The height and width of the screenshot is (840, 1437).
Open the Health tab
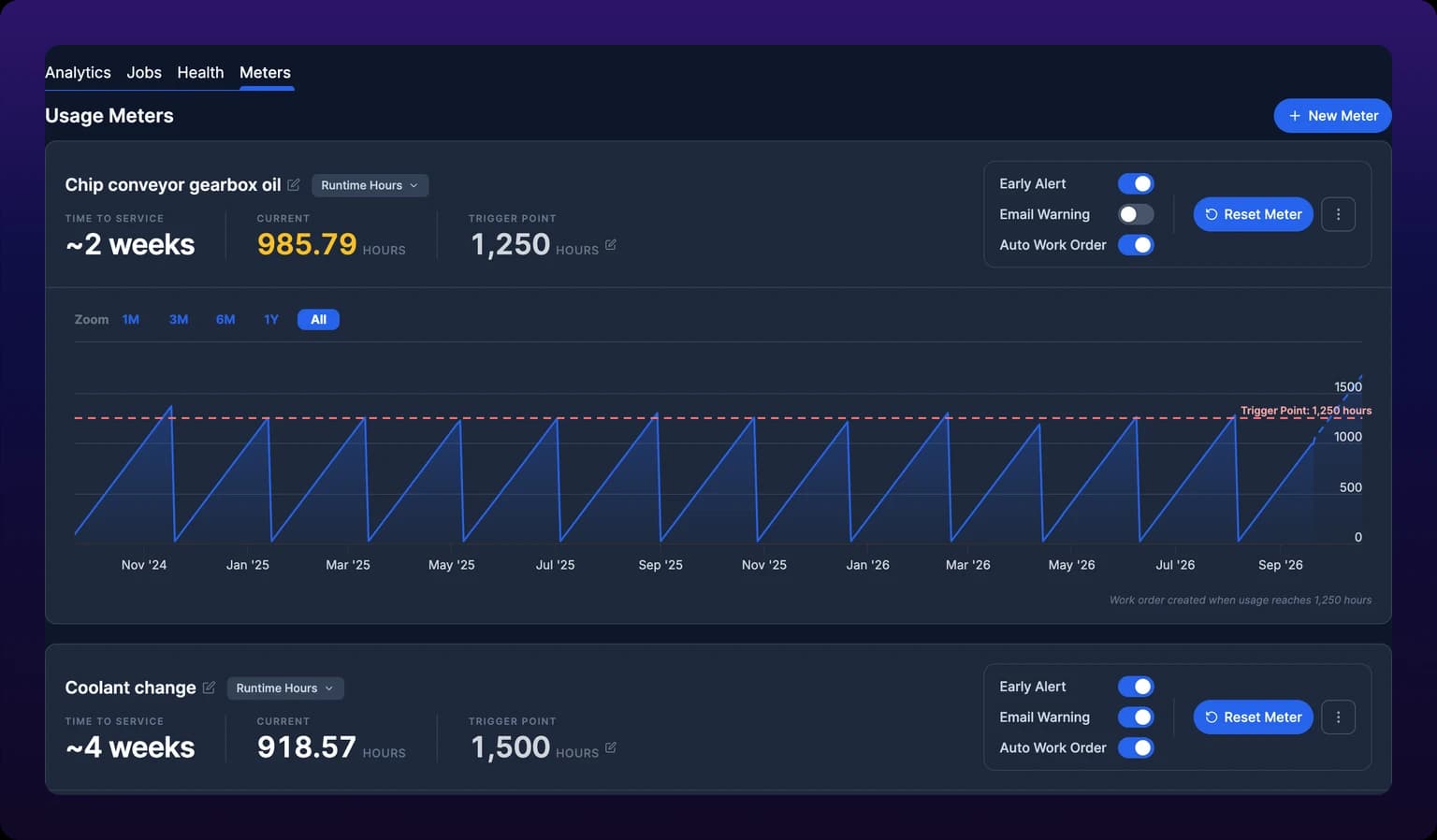200,73
